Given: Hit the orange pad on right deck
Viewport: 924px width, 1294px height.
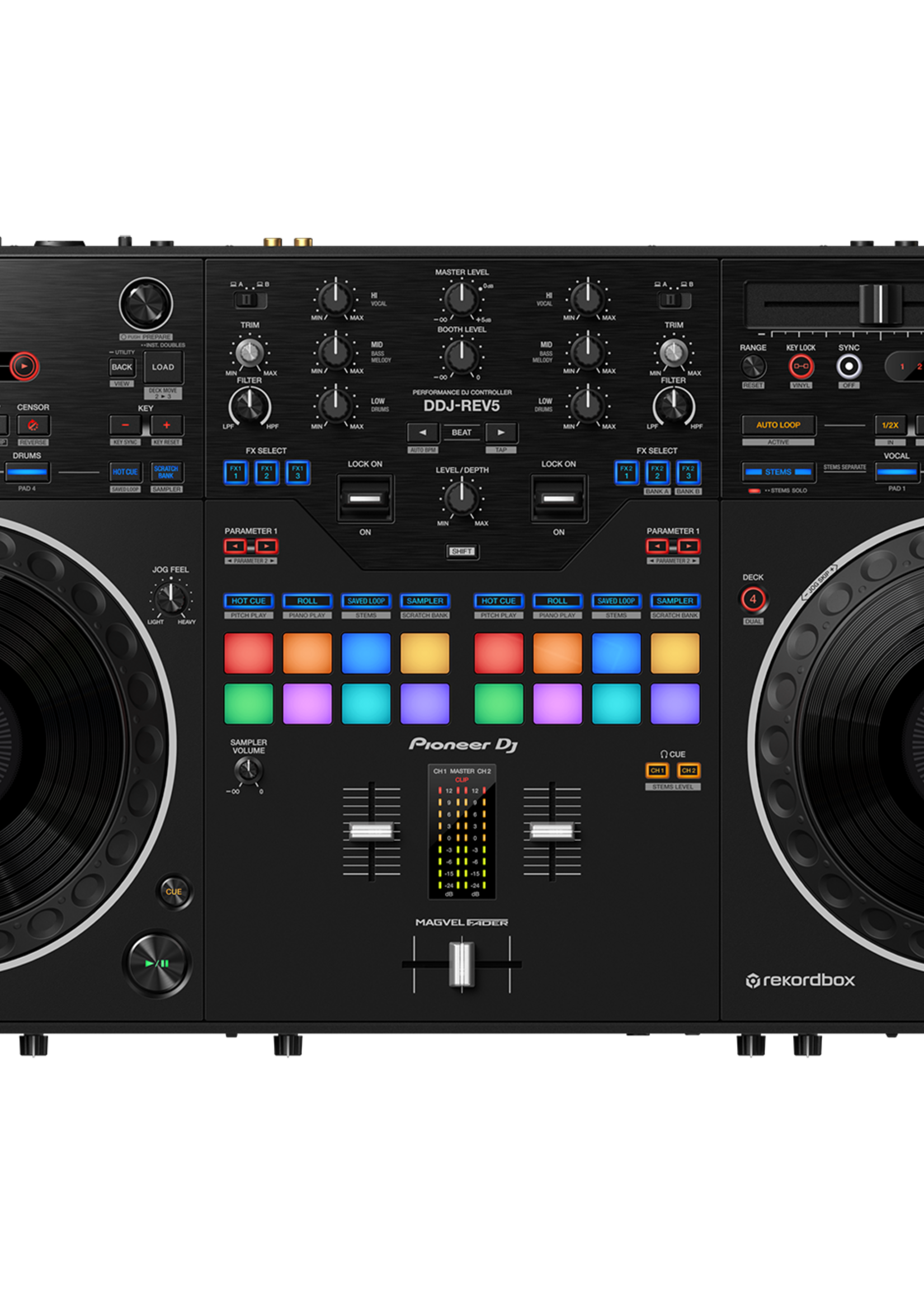Looking at the screenshot, I should [557, 653].
